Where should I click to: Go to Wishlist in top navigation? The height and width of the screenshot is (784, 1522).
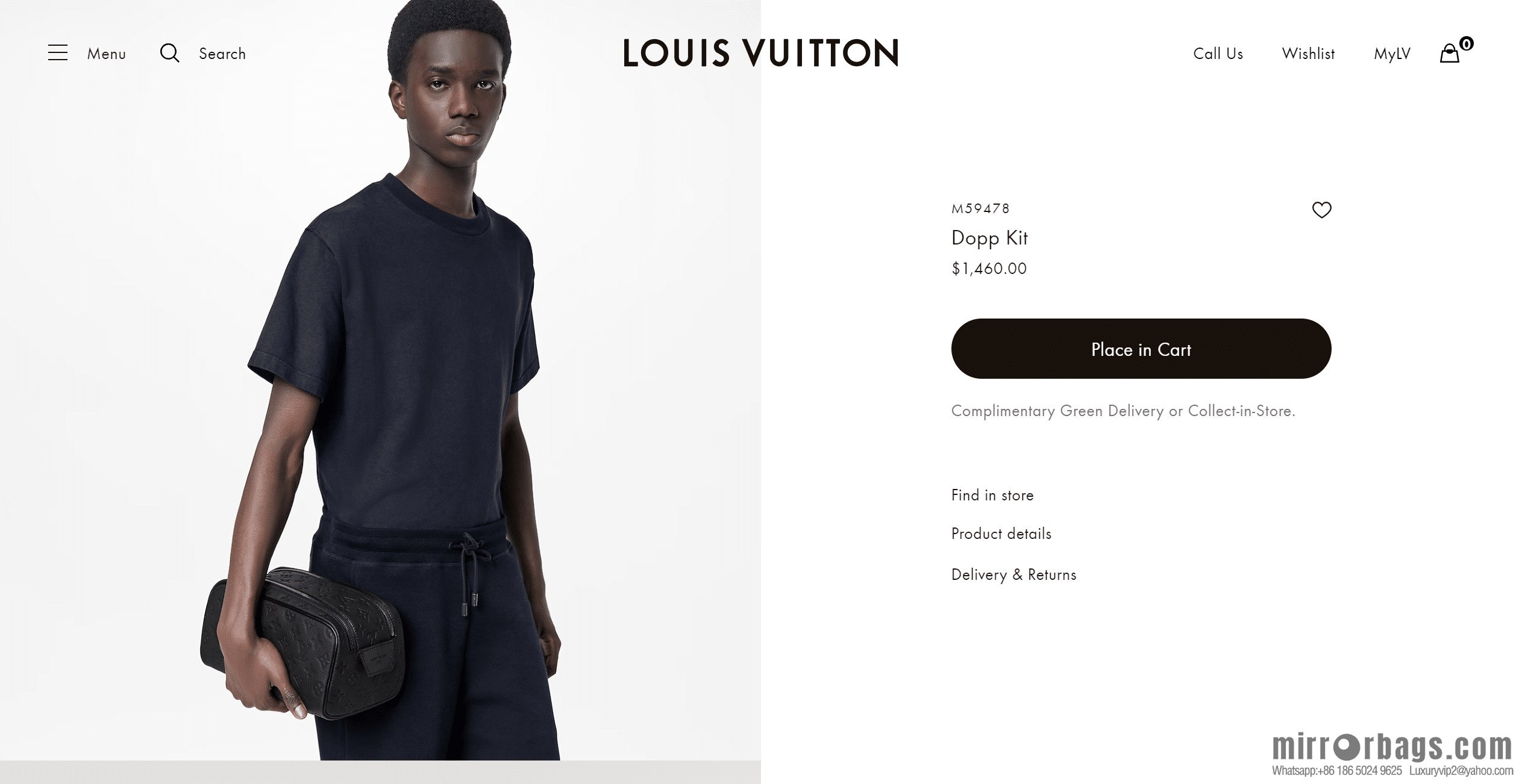[x=1308, y=54]
